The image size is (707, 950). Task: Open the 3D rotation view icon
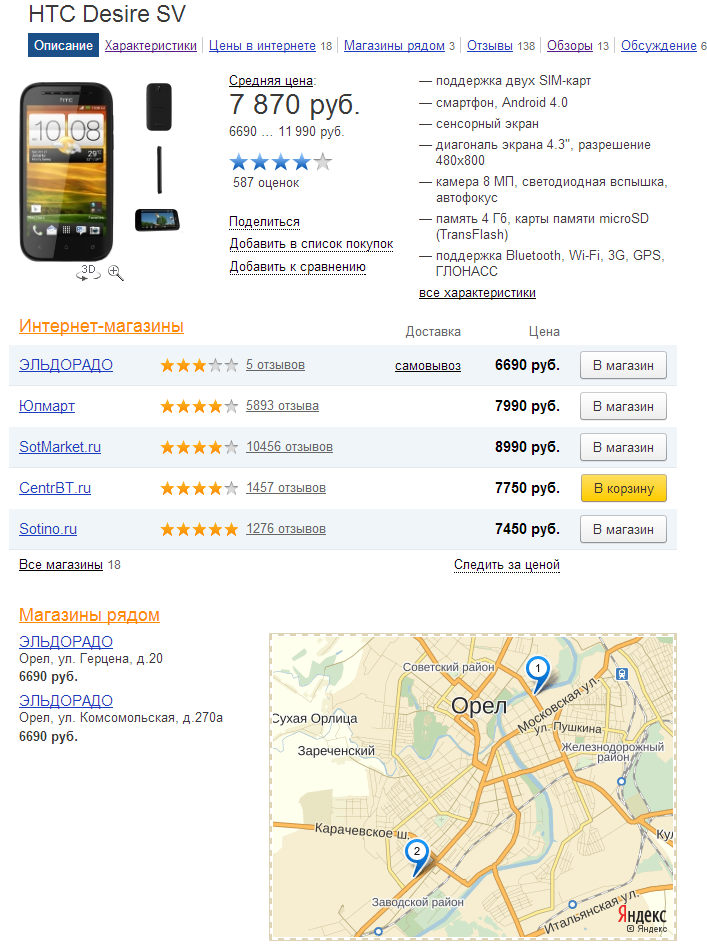click(88, 271)
